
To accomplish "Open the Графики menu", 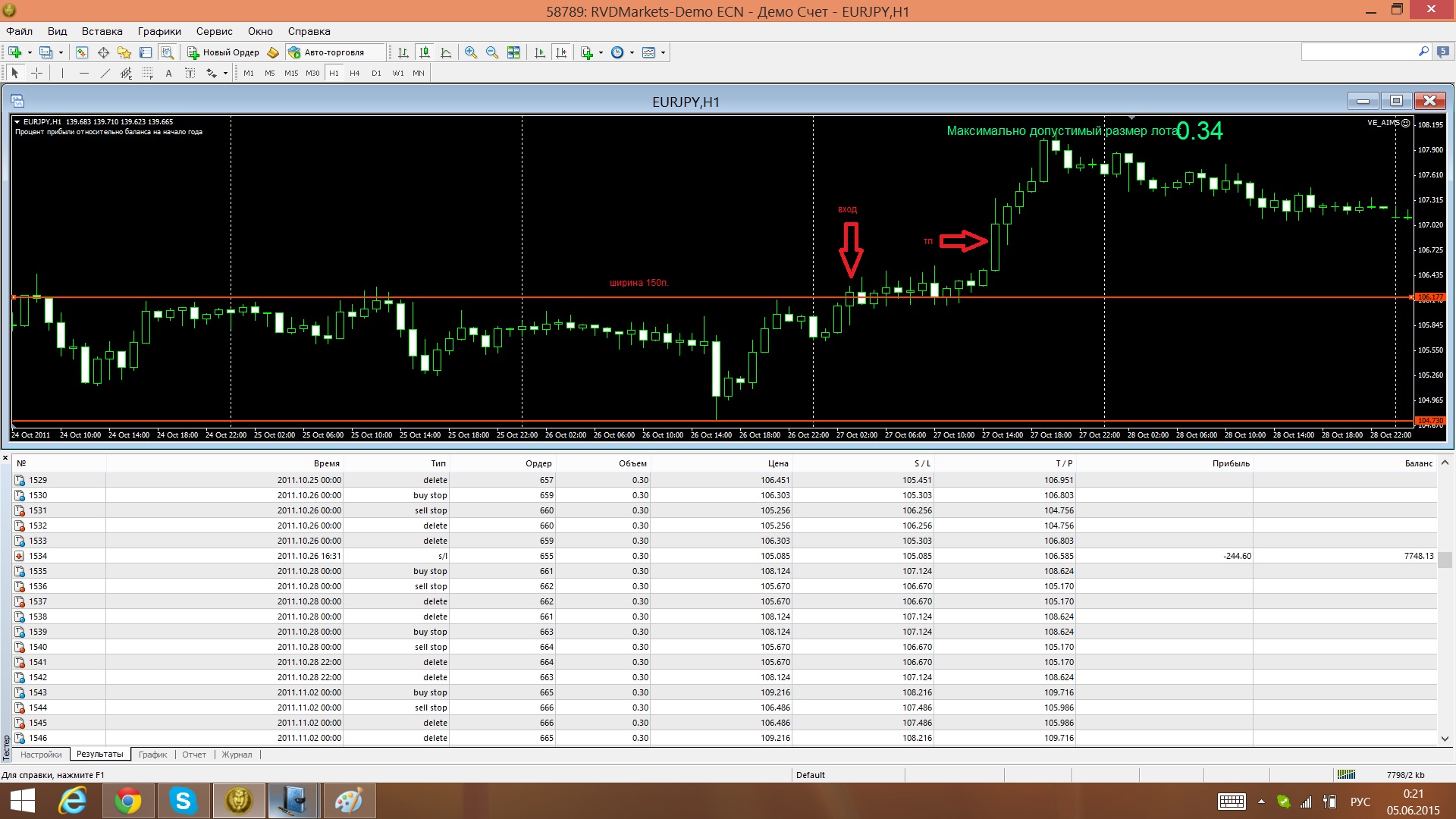I will click(159, 31).
